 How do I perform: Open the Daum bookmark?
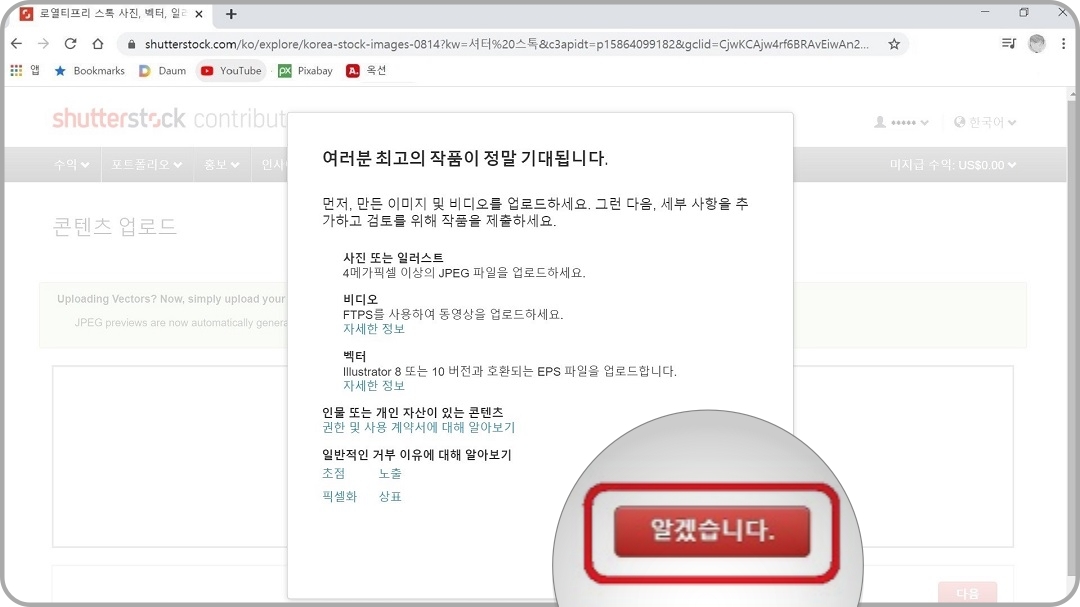[162, 70]
